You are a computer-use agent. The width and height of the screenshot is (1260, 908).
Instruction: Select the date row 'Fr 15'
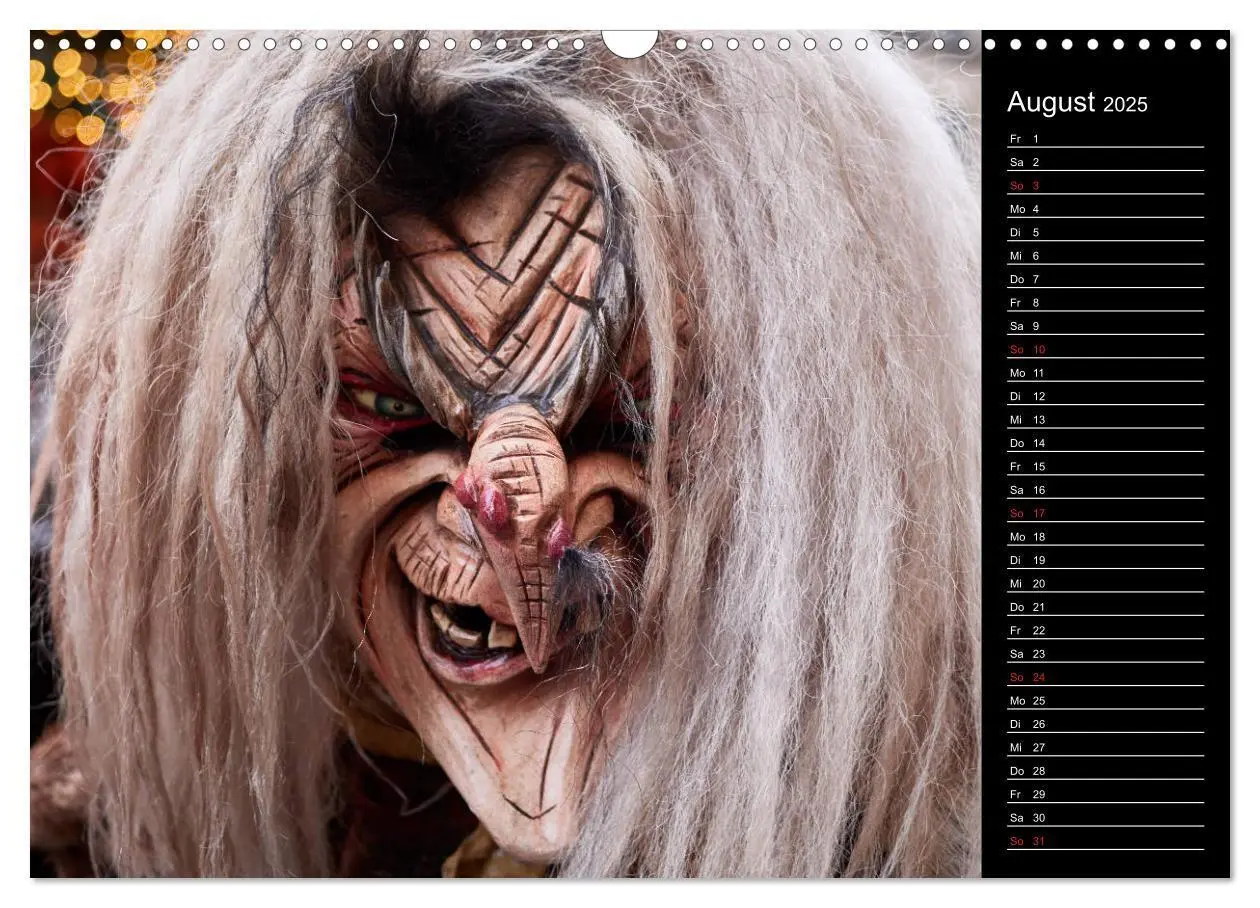[x=1105, y=466]
